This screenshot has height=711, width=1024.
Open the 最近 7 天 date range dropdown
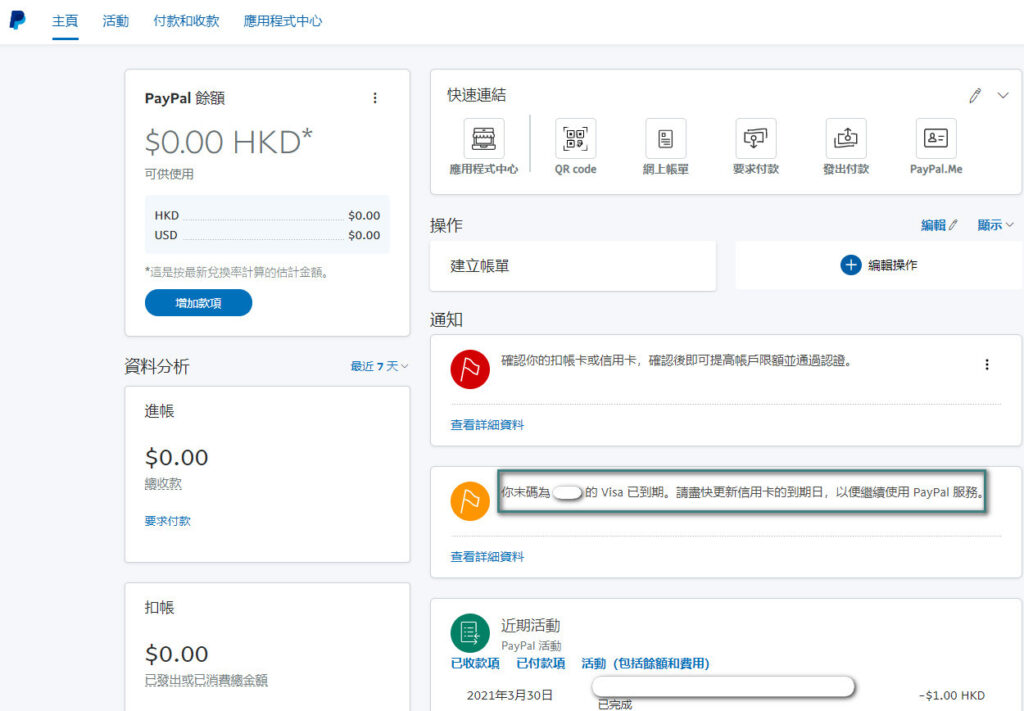coord(379,366)
